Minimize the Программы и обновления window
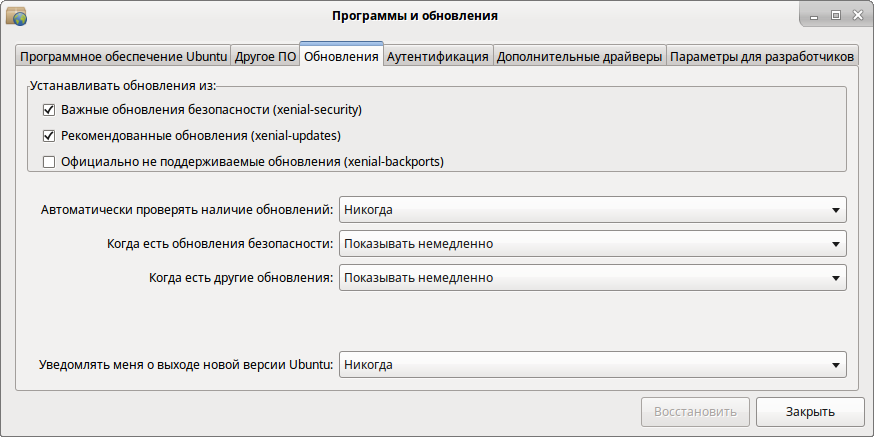Viewport: 874px width, 437px height. click(814, 16)
